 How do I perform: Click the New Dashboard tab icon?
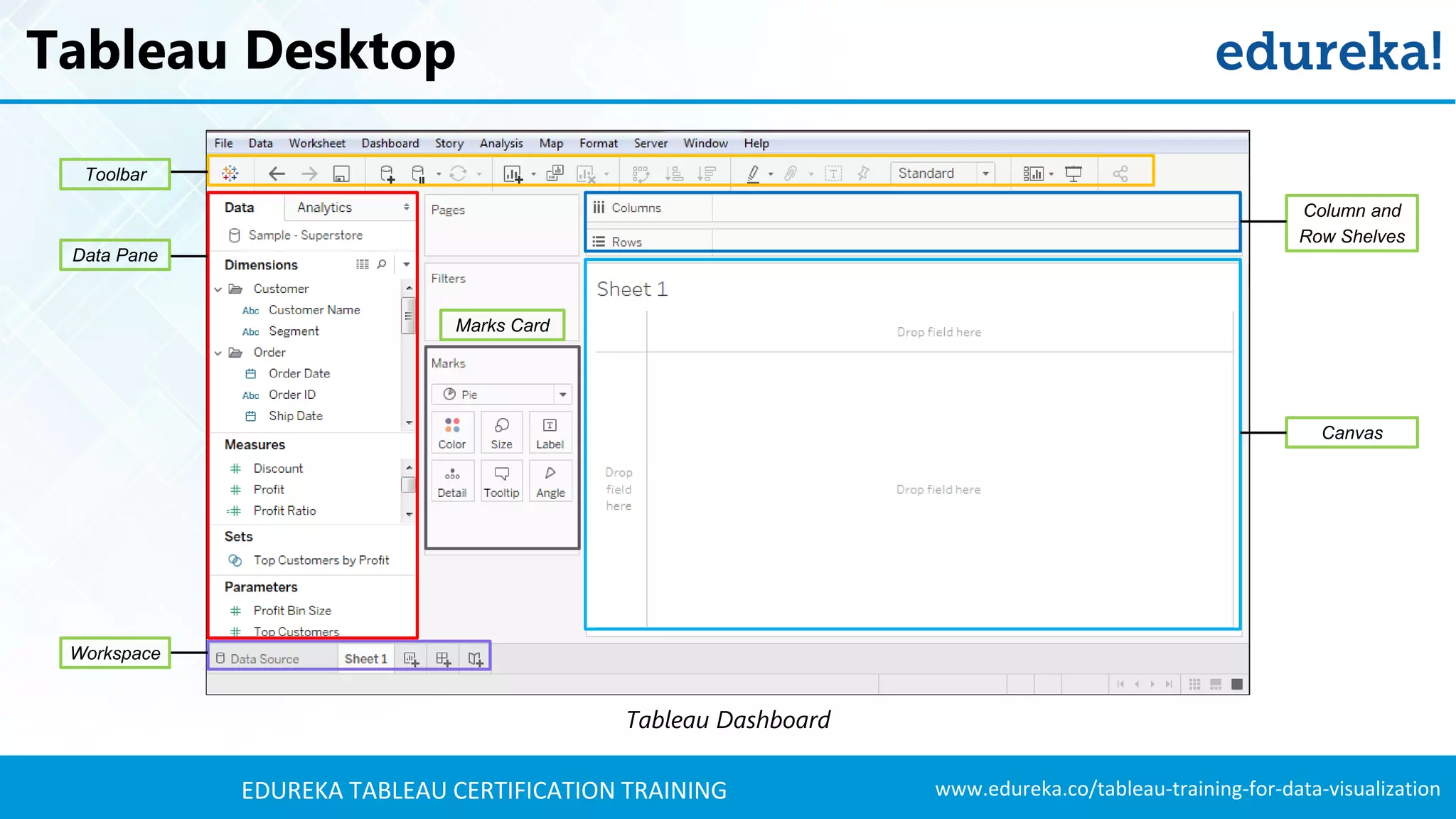tap(443, 659)
